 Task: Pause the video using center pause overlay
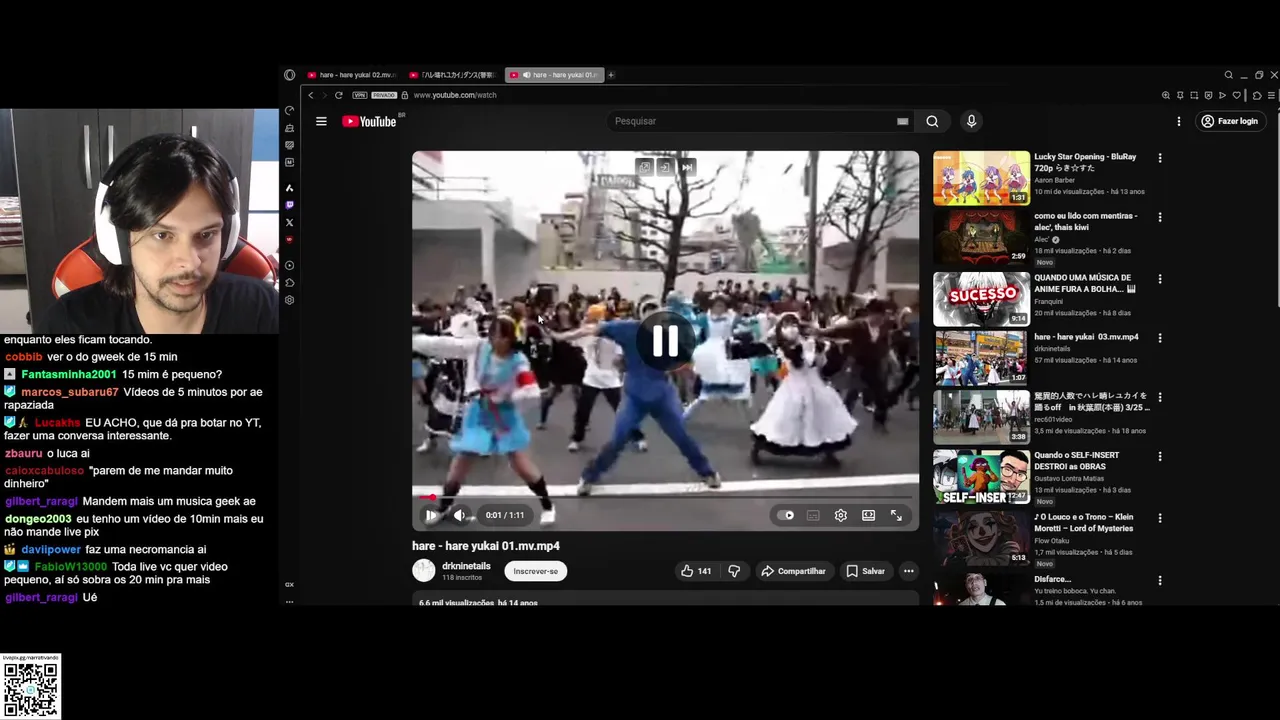click(x=665, y=342)
